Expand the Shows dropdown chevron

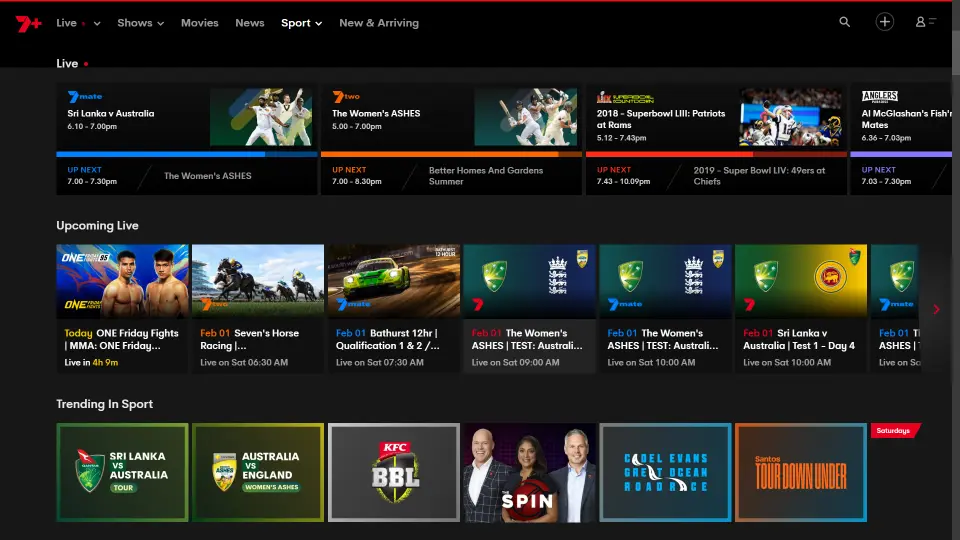tap(160, 23)
